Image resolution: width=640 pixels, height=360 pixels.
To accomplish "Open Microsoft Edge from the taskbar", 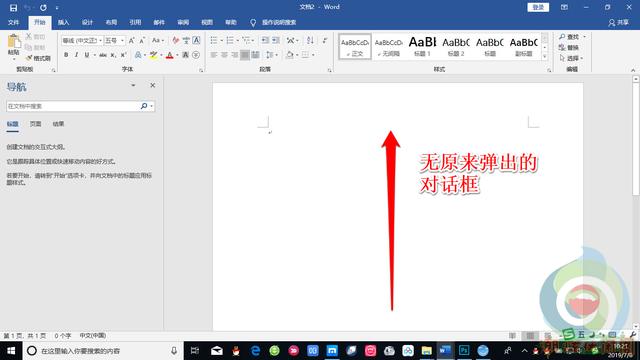I will point(256,351).
